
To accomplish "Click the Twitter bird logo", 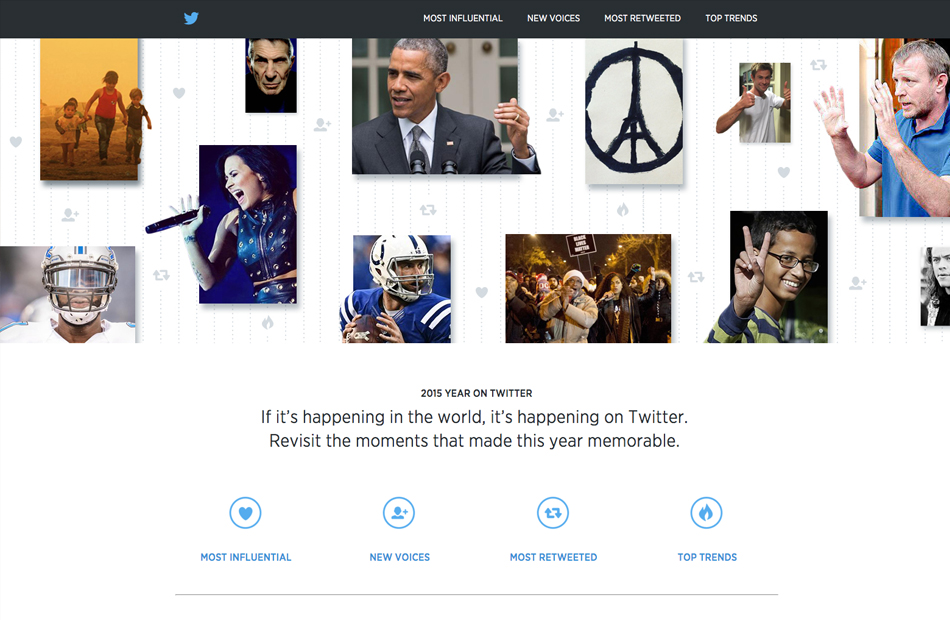I will (191, 18).
